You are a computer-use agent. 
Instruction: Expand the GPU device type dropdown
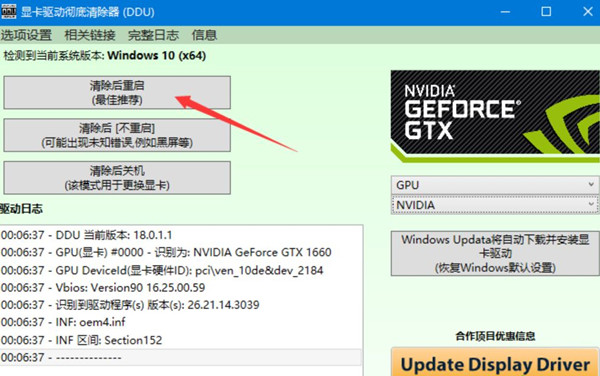(495, 185)
